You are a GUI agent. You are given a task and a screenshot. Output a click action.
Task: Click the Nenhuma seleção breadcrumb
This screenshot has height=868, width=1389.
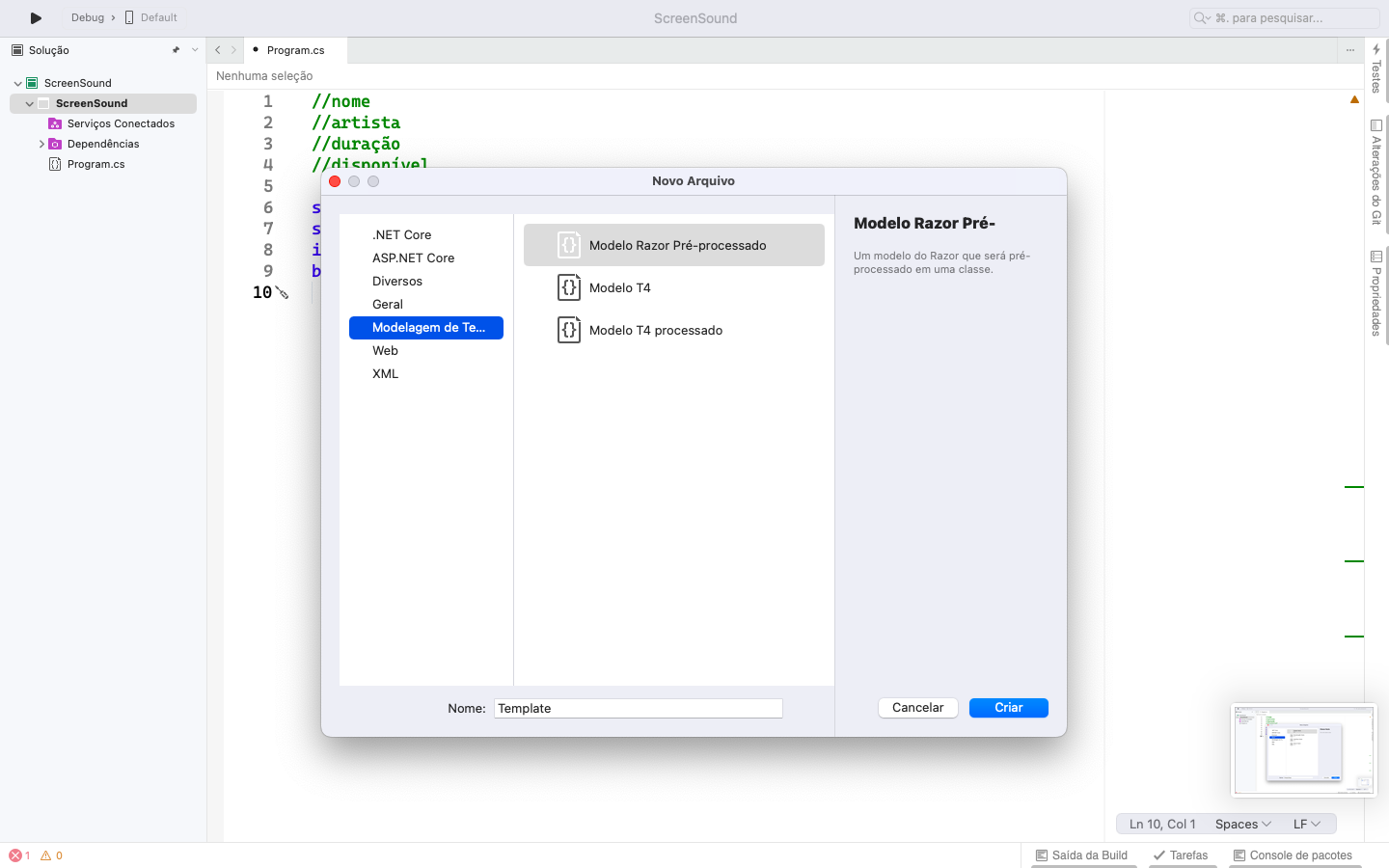[264, 76]
